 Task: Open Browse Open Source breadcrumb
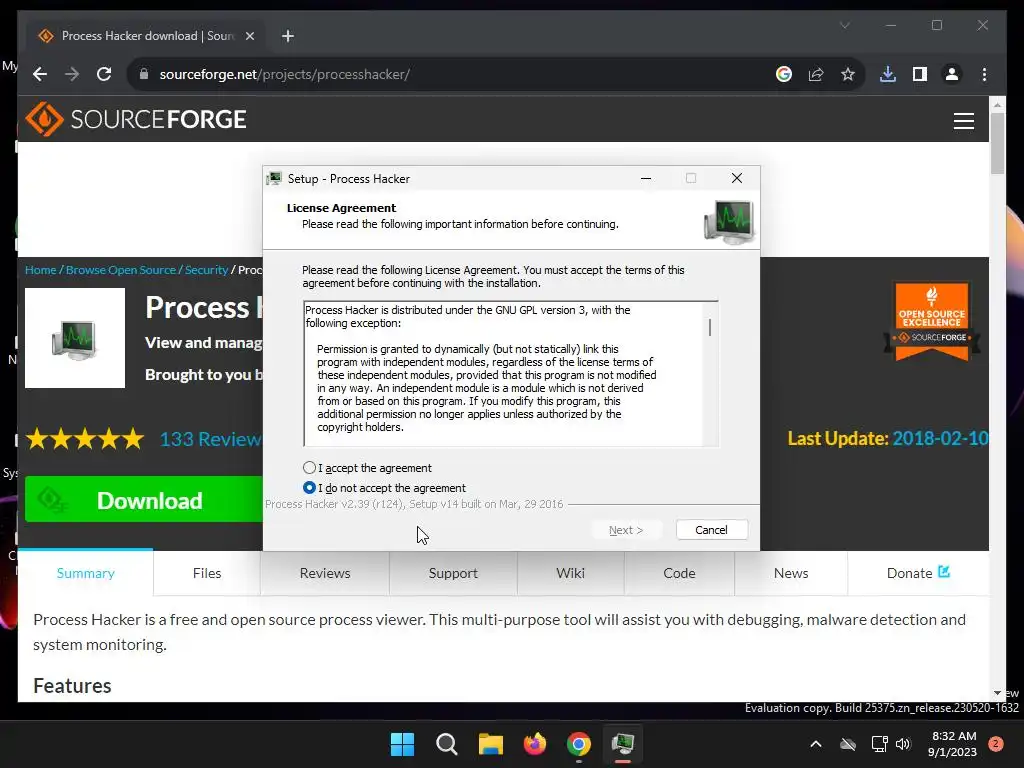click(x=121, y=270)
